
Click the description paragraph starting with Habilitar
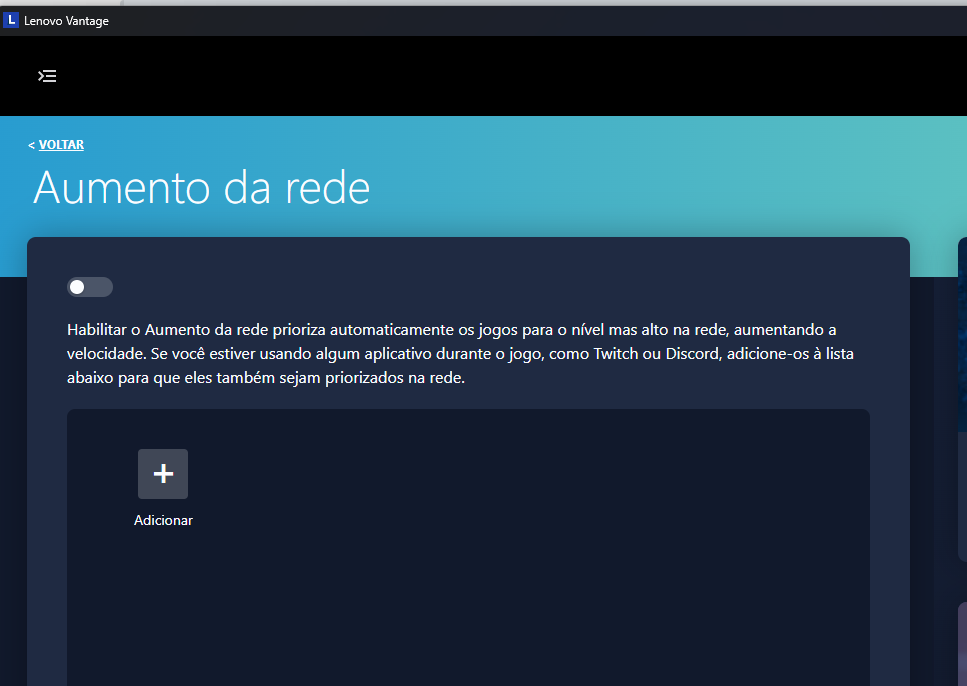click(x=460, y=353)
